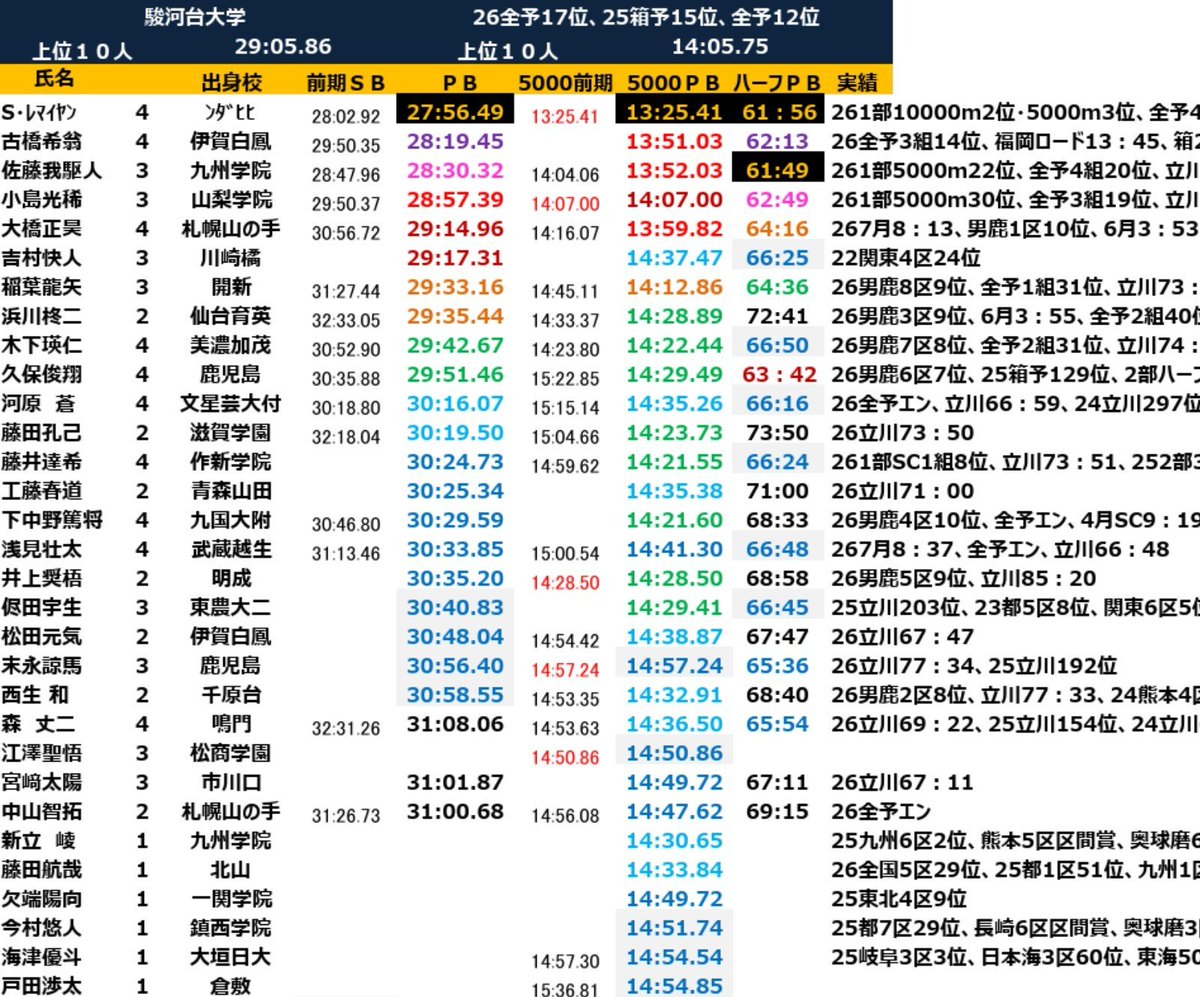
Task: Click the school cell 美濃加茂
Action: pyautogui.click(x=233, y=345)
